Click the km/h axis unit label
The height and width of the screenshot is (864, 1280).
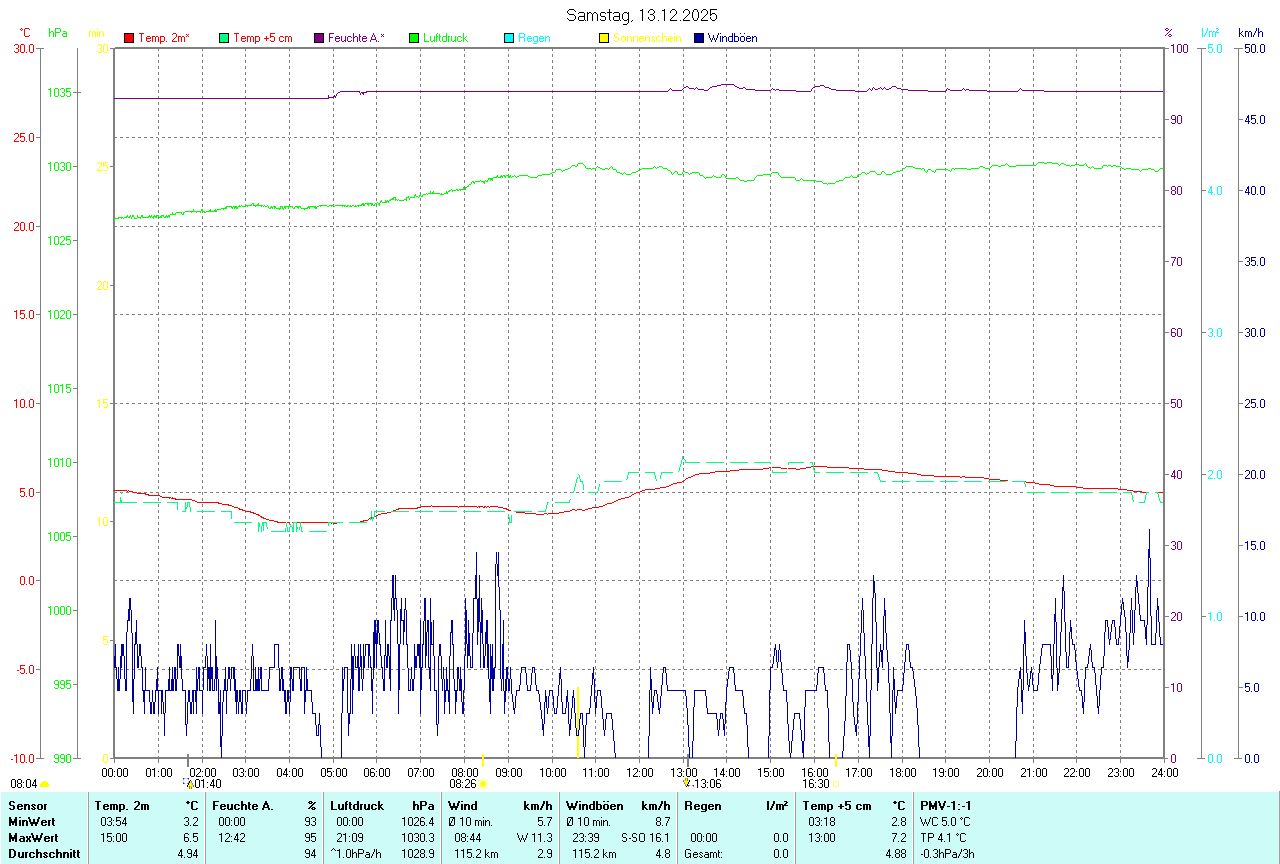pos(1250,33)
